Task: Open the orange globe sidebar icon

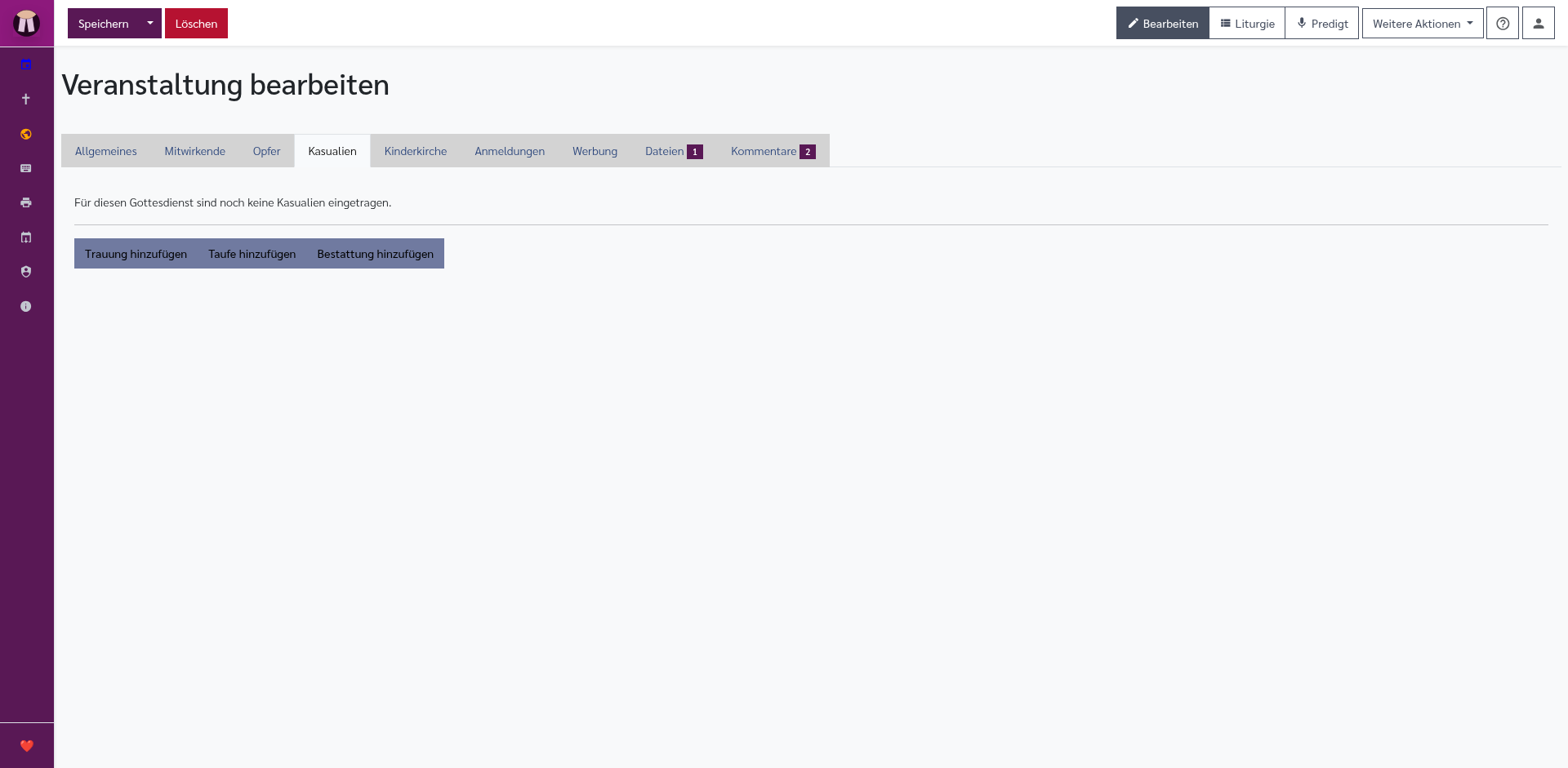Action: click(26, 134)
